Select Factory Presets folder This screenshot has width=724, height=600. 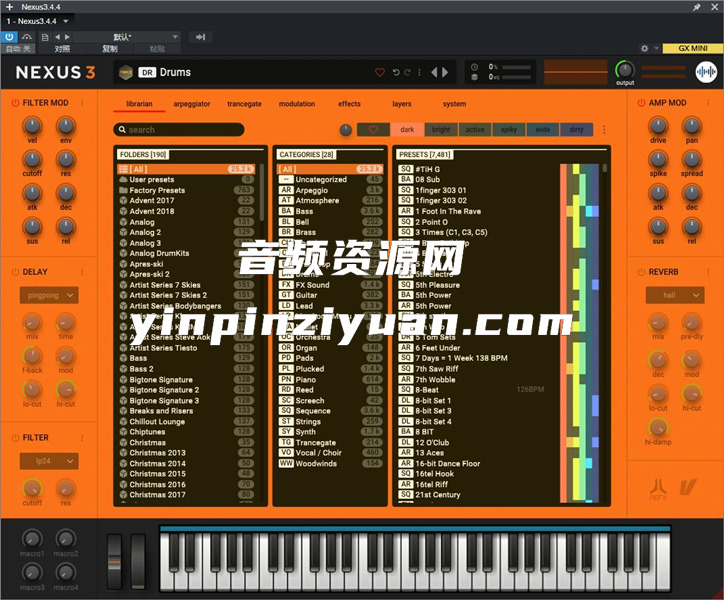[187, 190]
